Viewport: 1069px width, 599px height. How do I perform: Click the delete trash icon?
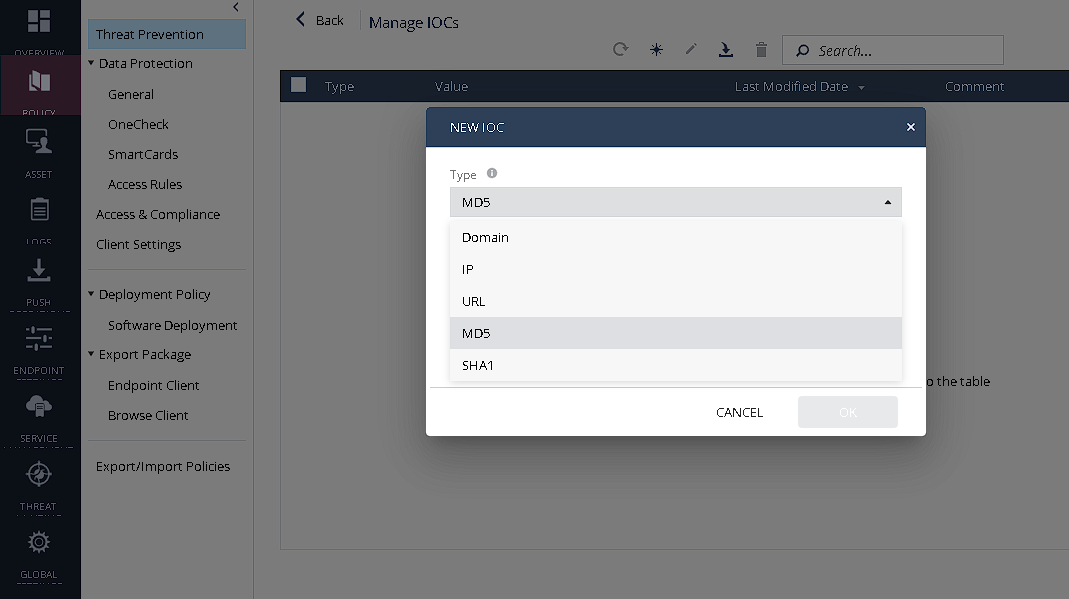[x=761, y=50]
